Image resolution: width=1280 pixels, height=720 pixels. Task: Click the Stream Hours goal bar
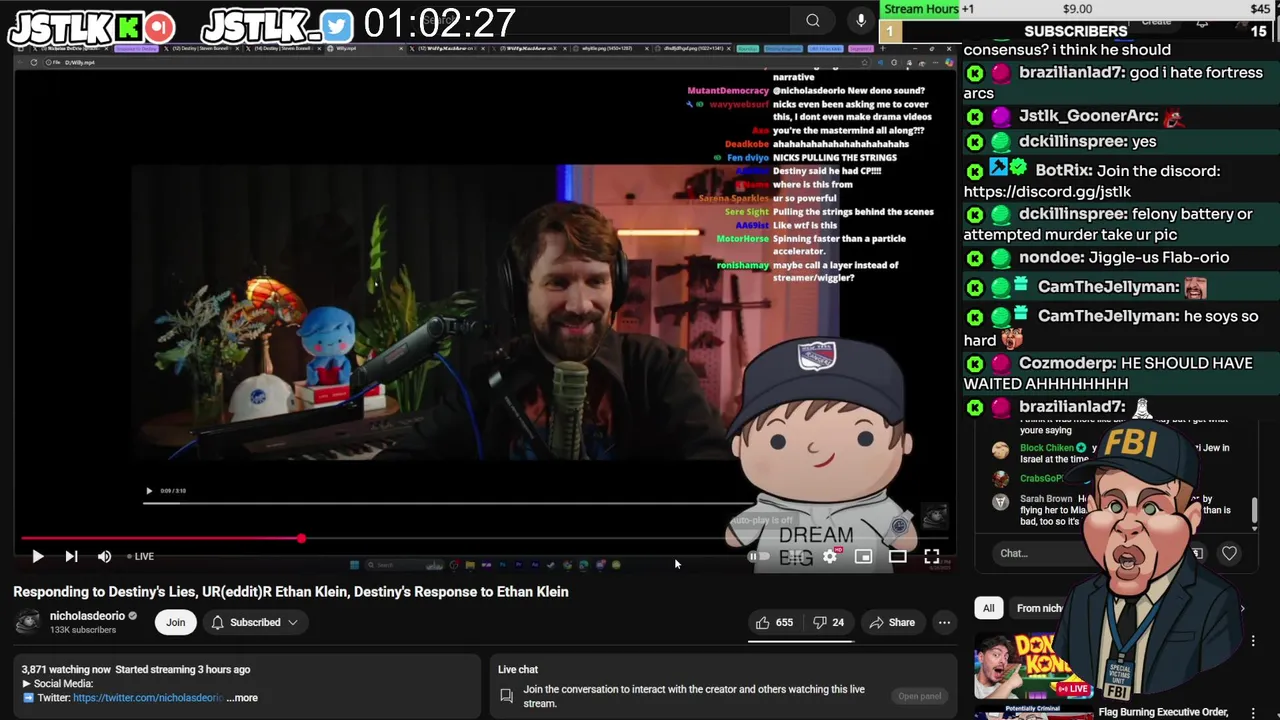point(1080,9)
